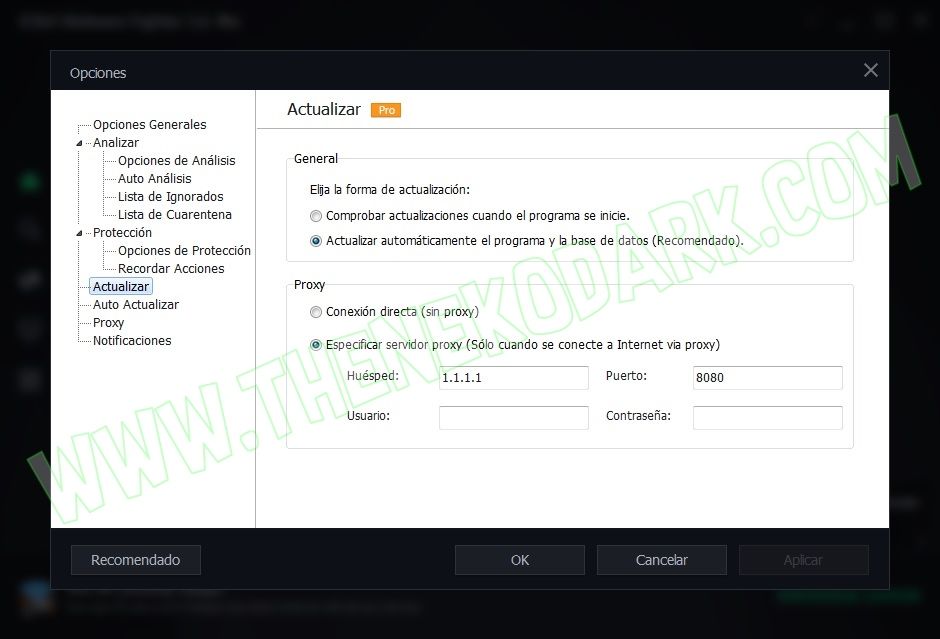Click the Usuario input field
The height and width of the screenshot is (639, 940).
514,418
